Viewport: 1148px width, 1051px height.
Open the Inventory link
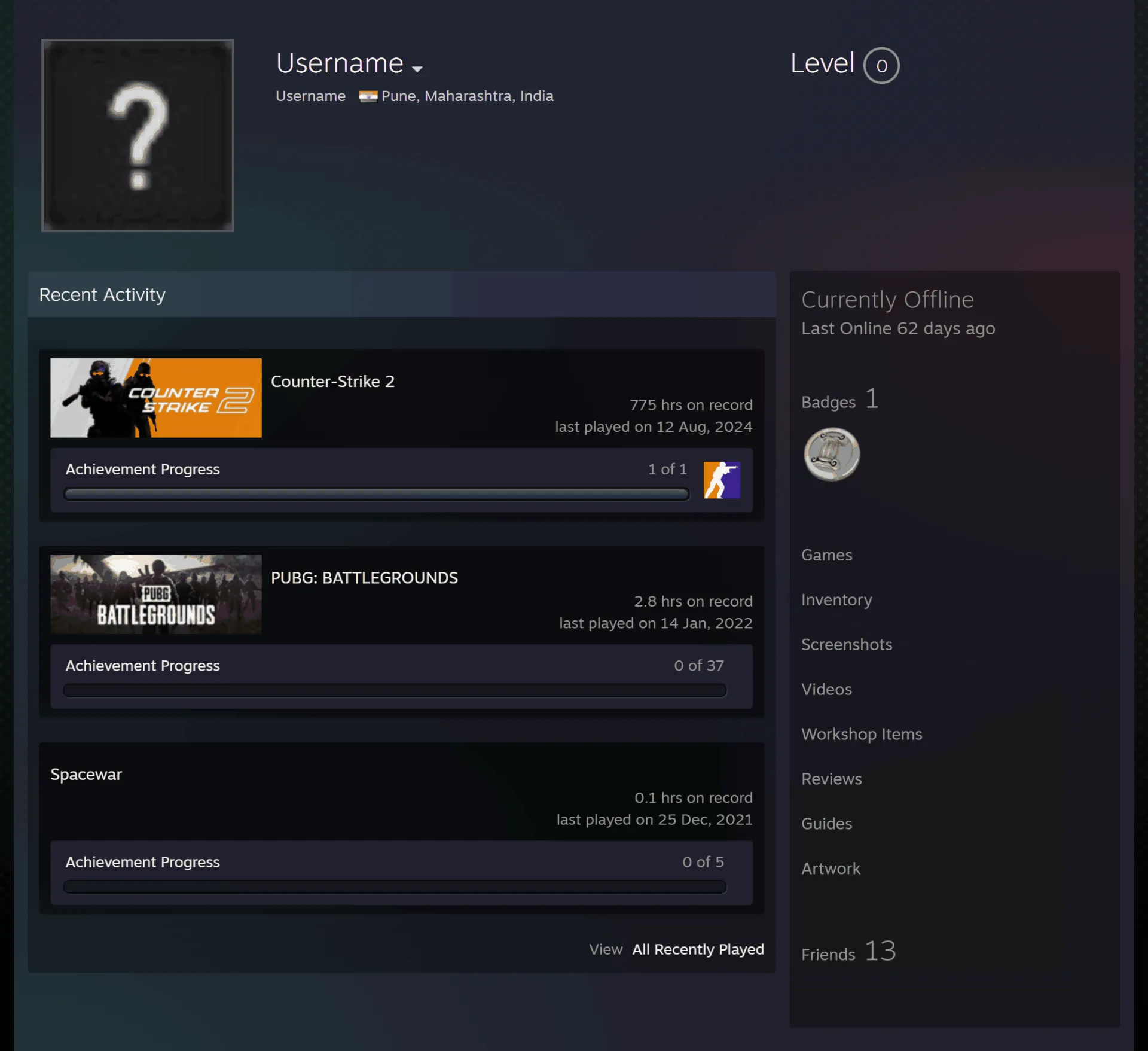(x=836, y=600)
